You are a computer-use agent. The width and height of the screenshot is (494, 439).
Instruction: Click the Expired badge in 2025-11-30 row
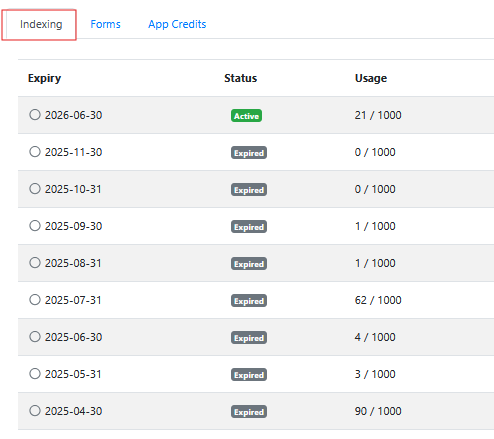pyautogui.click(x=249, y=153)
